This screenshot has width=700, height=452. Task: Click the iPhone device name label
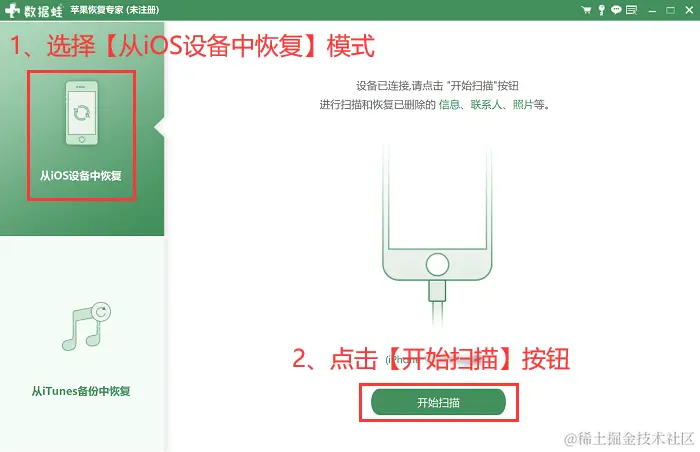pyautogui.click(x=403, y=359)
